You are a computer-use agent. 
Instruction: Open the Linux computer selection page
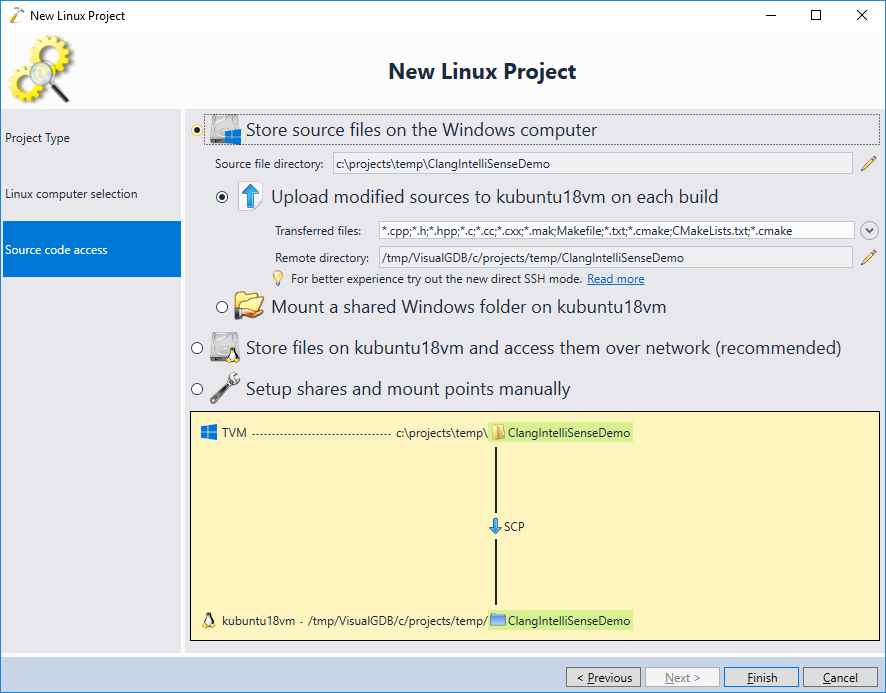[x=92, y=194]
